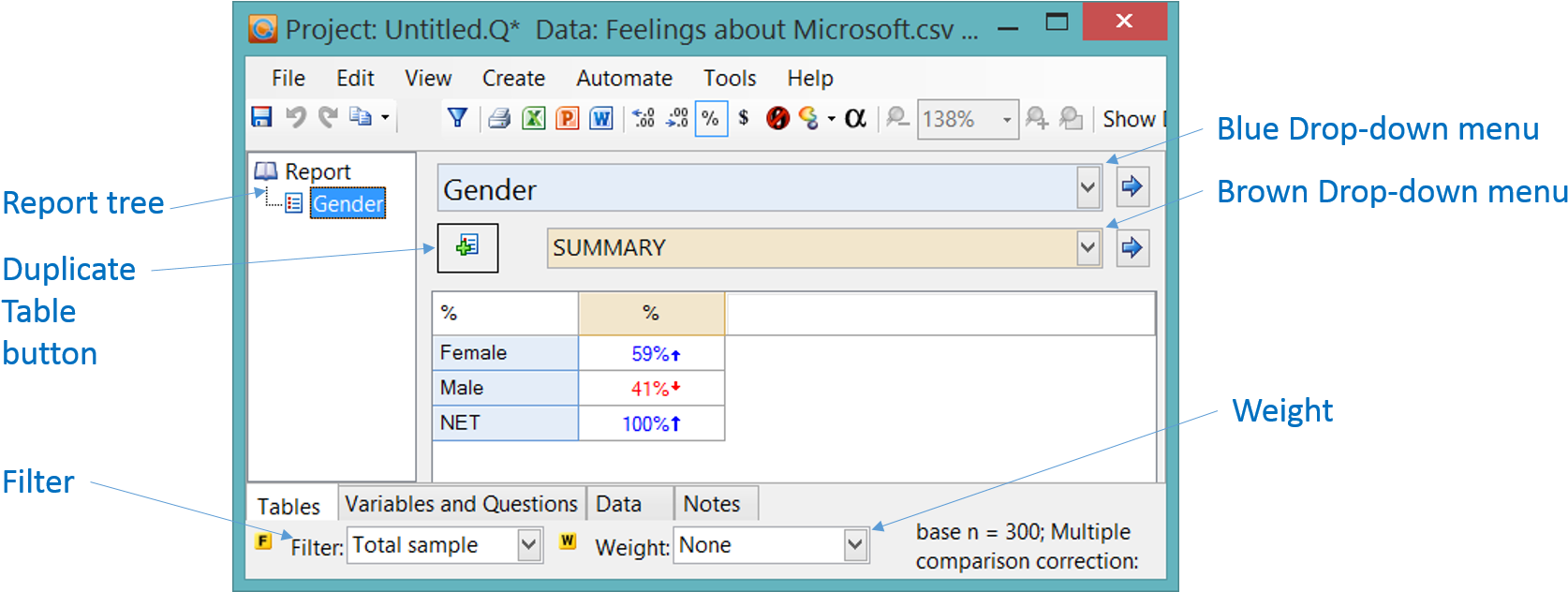Image resolution: width=1568 pixels, height=592 pixels.
Task: Expand the Weight dropdown showing None
Action: (854, 545)
